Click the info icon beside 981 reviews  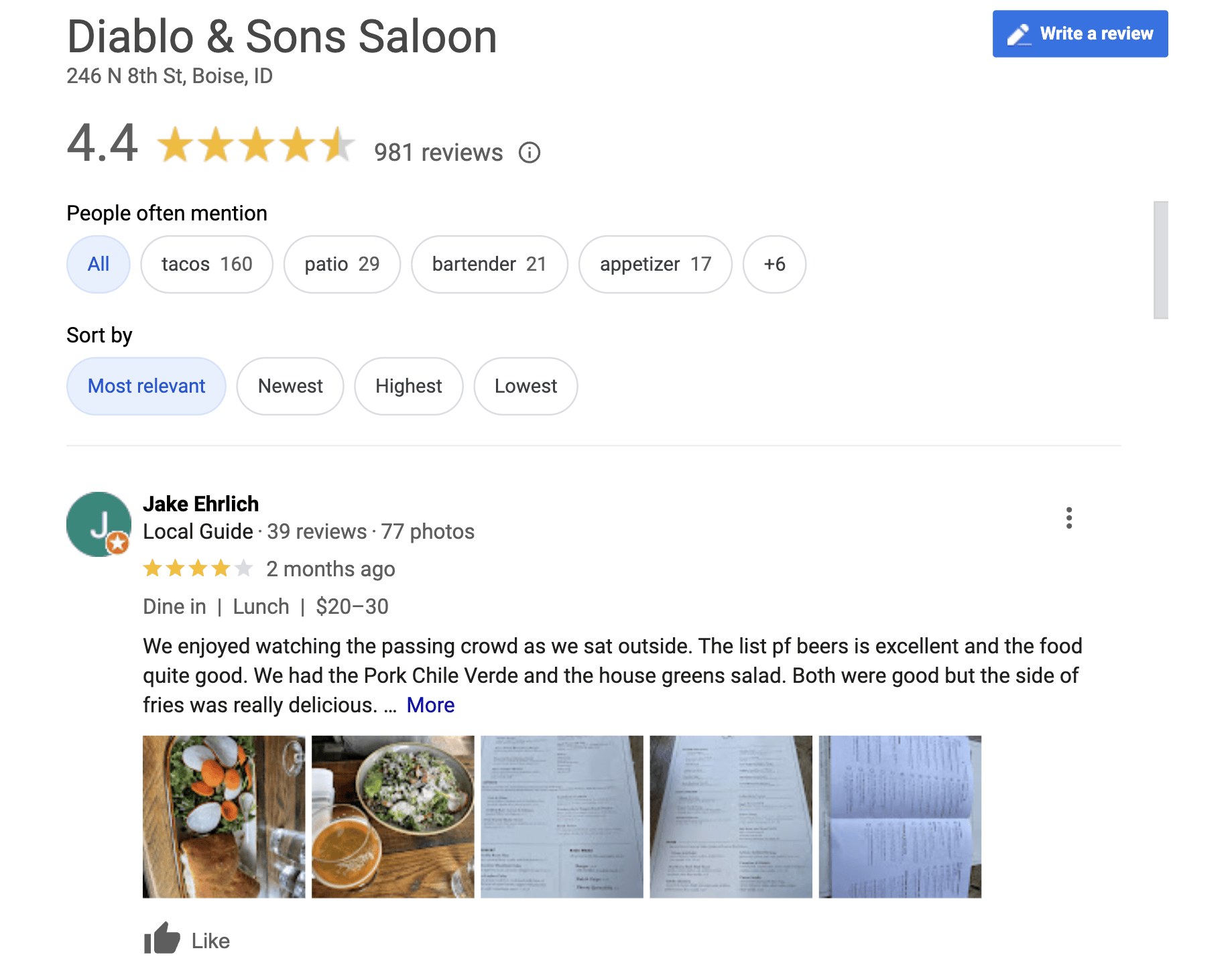click(530, 153)
